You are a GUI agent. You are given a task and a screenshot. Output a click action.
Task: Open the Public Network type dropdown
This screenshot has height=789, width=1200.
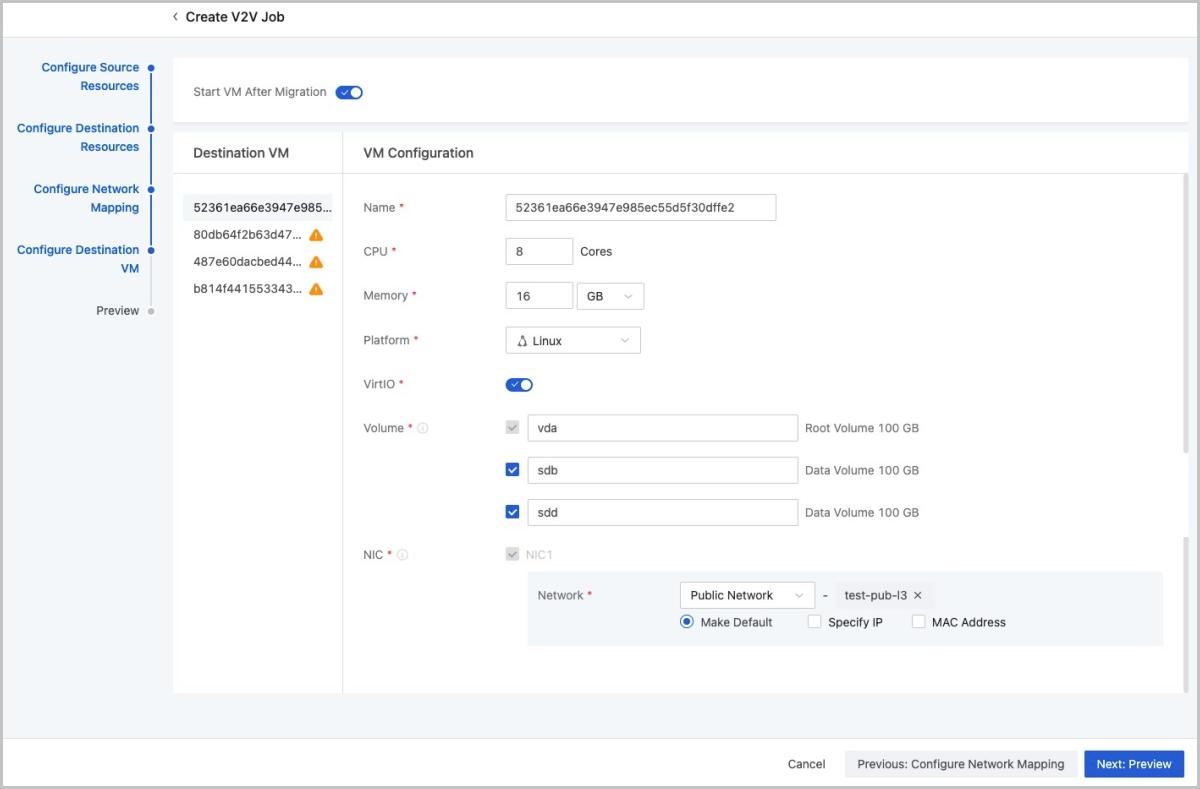tap(746, 595)
